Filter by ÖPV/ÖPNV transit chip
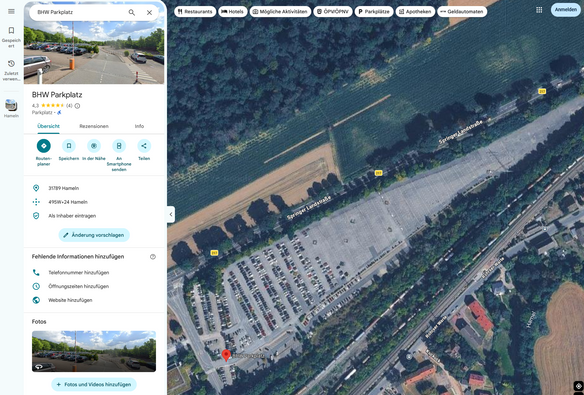 click(333, 12)
